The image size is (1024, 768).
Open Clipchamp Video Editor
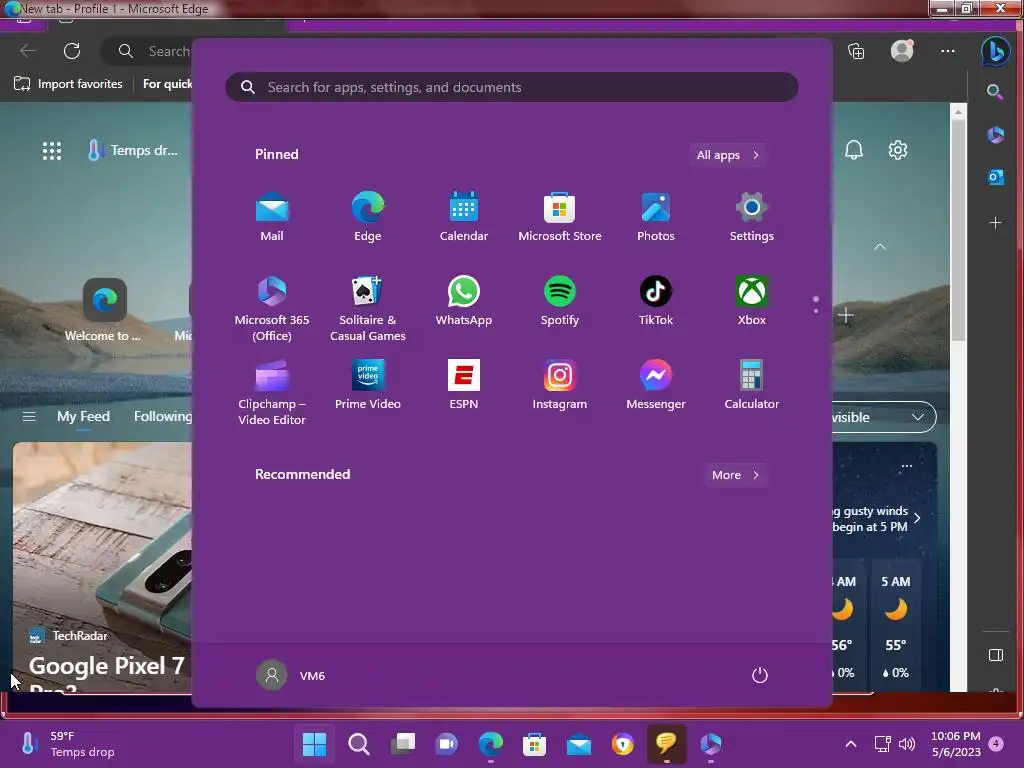[272, 392]
